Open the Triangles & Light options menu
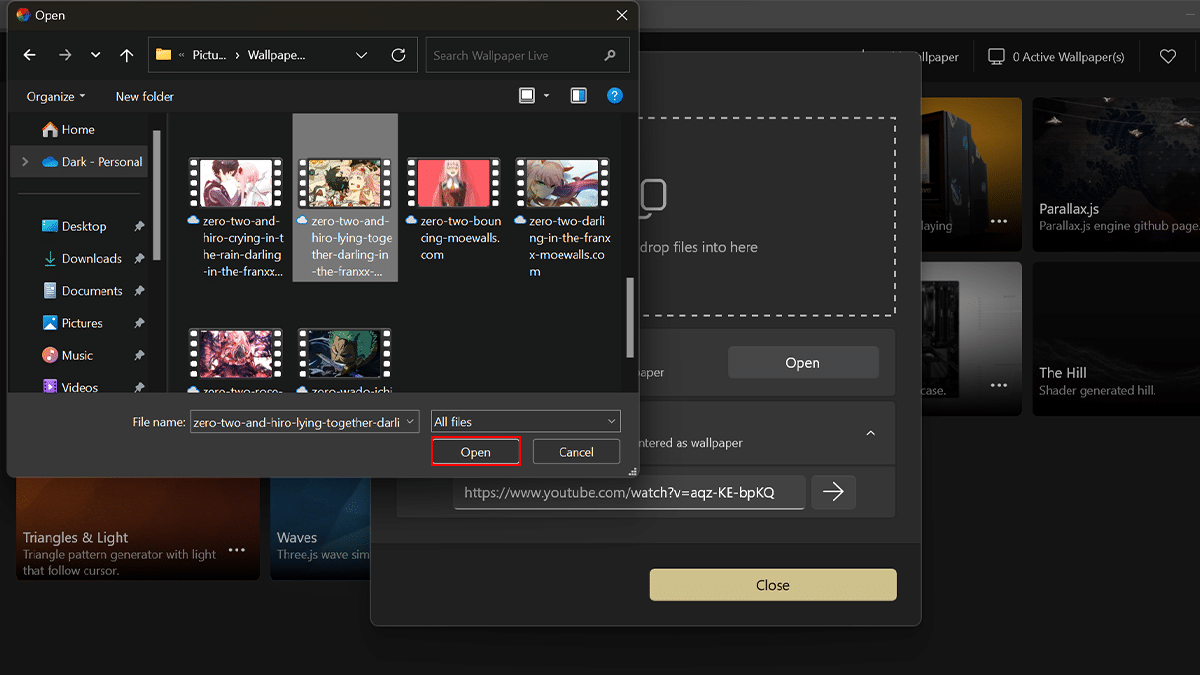The height and width of the screenshot is (675, 1200). [x=236, y=549]
